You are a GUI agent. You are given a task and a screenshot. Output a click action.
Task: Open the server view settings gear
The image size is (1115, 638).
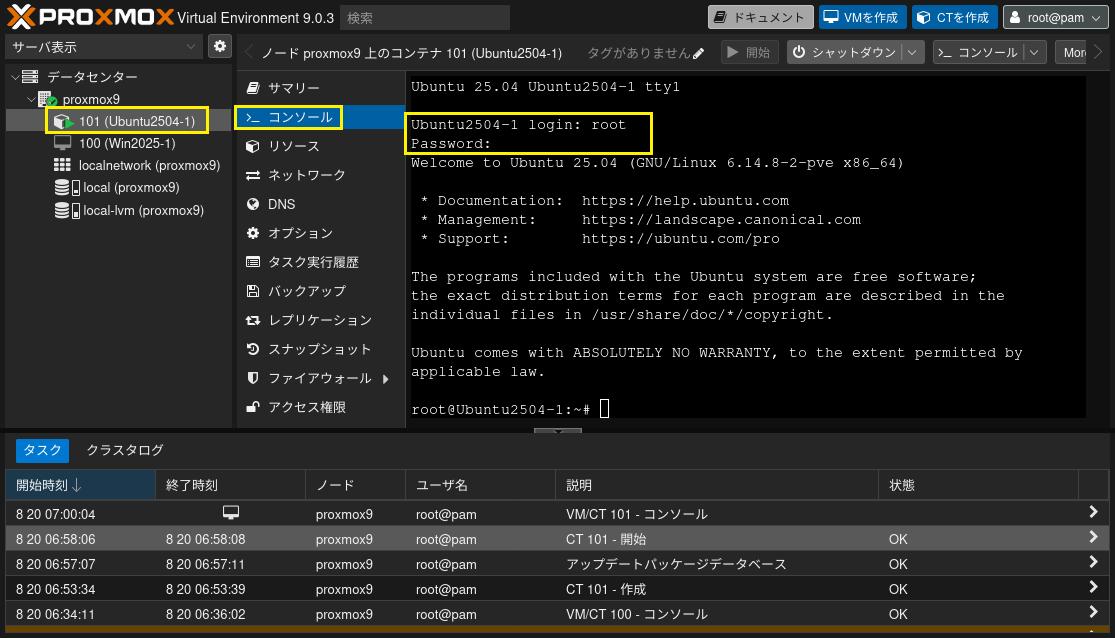(220, 46)
